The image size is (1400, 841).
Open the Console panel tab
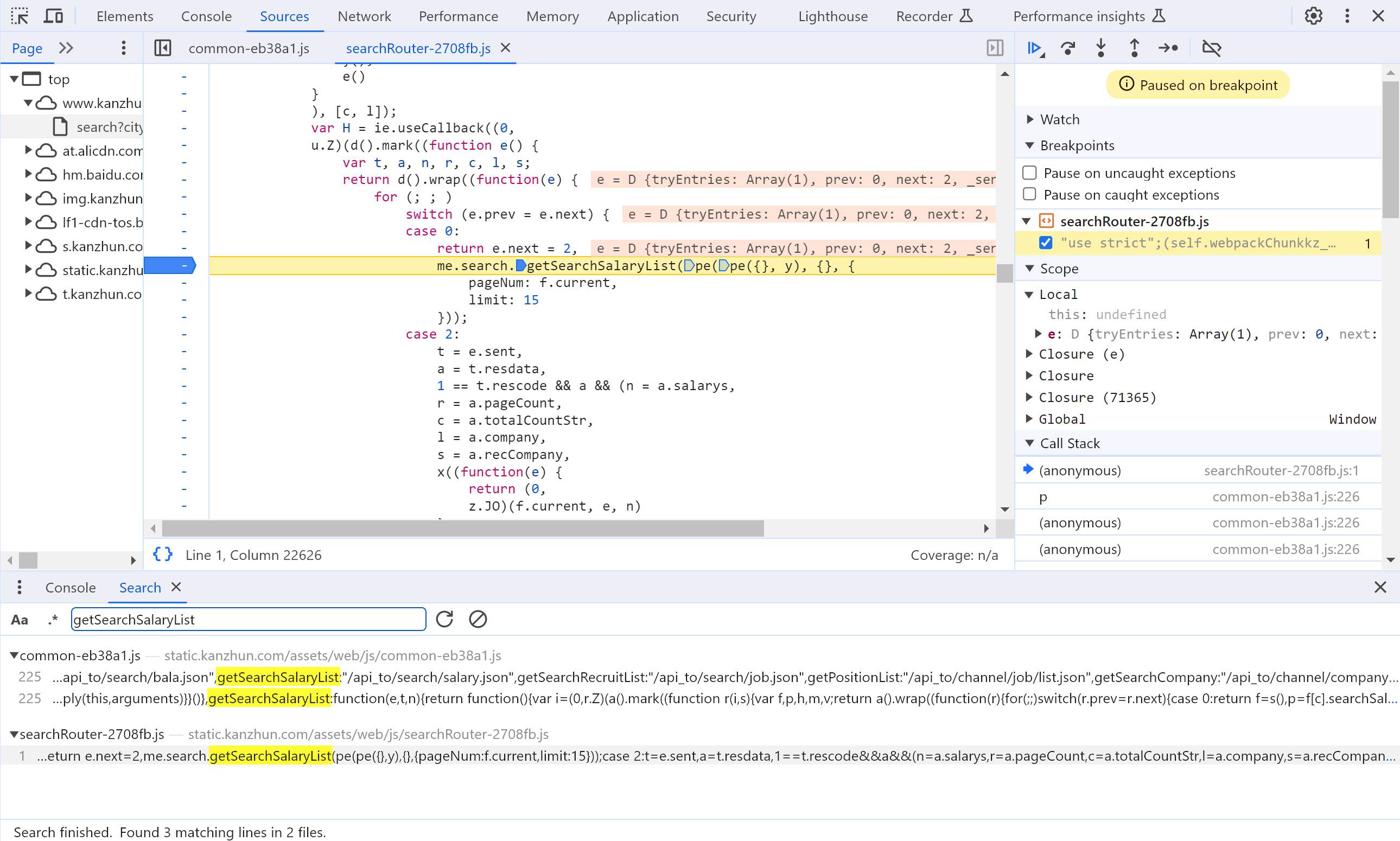coord(206,16)
